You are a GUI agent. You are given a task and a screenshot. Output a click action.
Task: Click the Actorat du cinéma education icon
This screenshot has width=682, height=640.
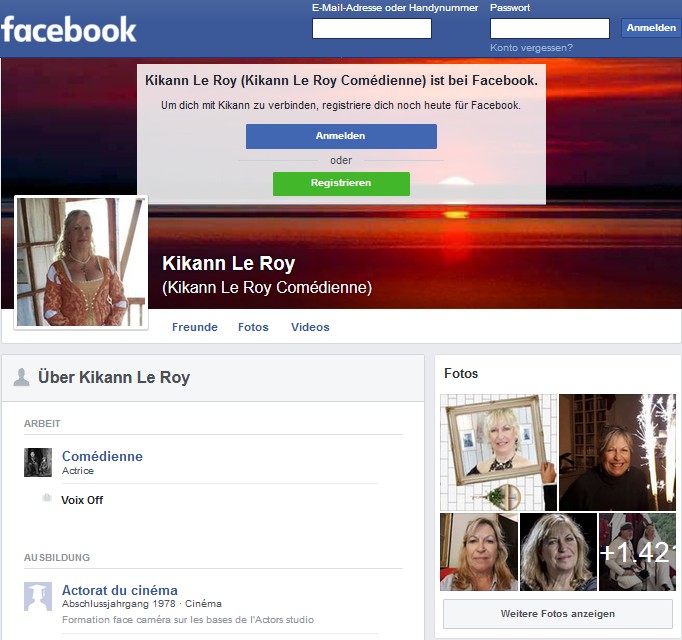coord(38,597)
